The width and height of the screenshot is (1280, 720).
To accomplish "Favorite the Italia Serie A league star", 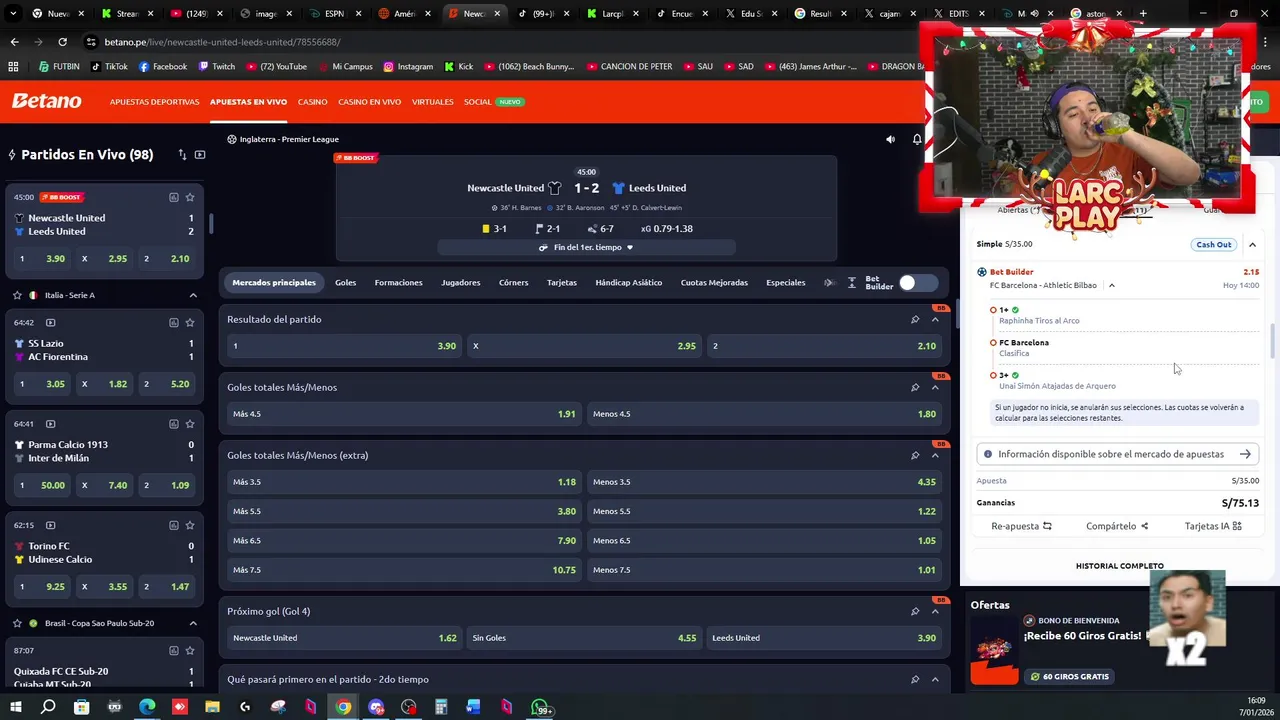I will pos(17,295).
